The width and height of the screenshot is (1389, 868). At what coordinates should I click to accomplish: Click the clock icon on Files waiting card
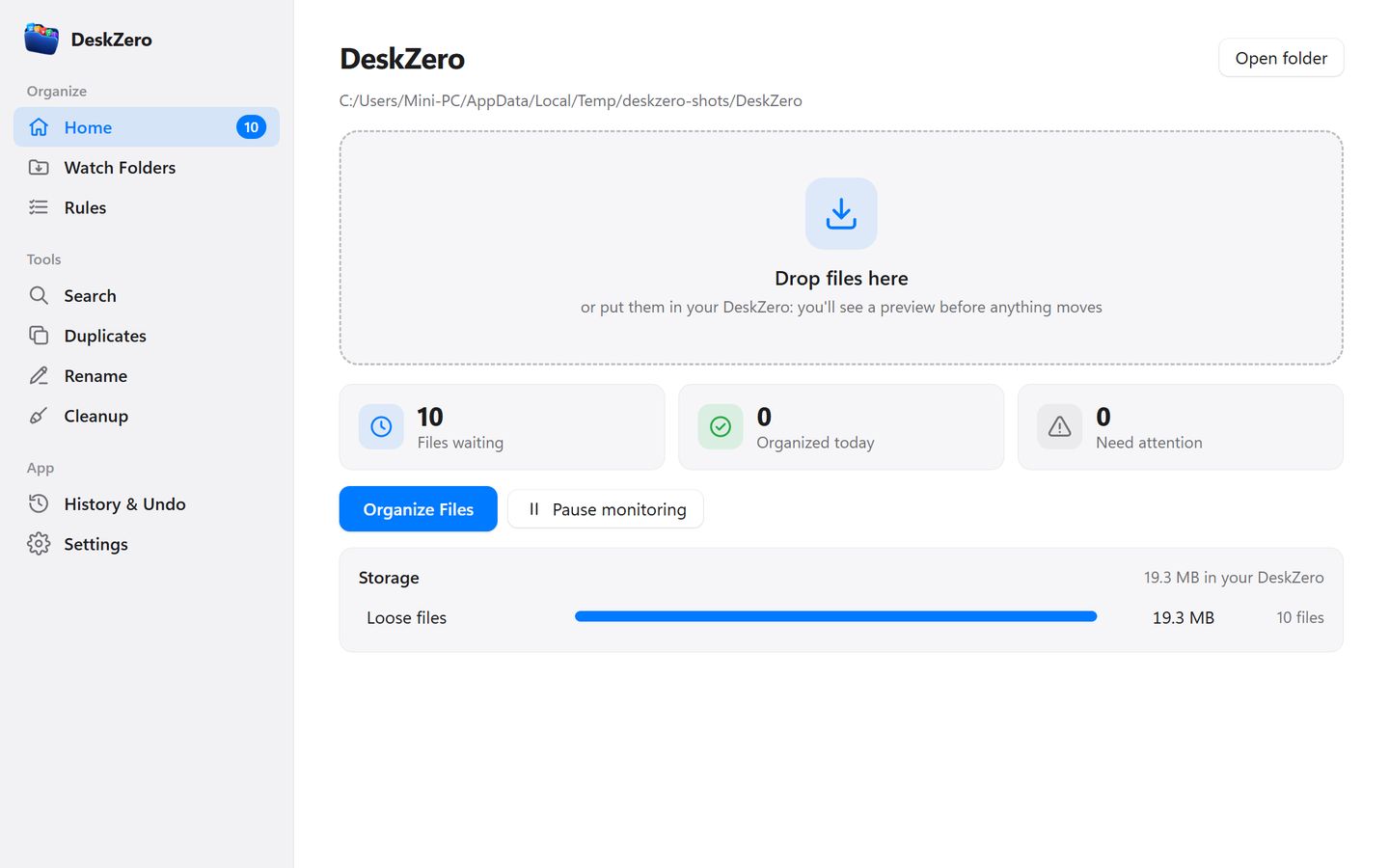tap(381, 426)
